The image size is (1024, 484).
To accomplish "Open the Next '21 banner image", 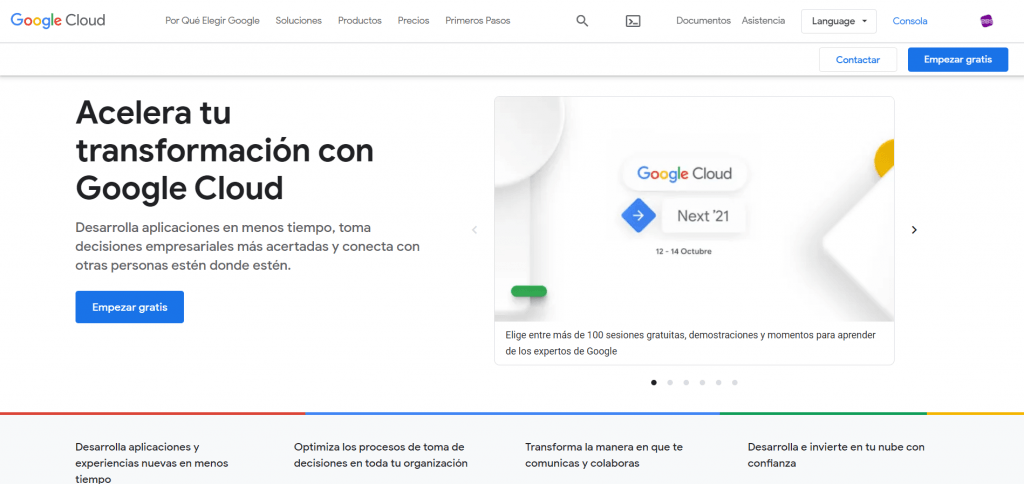I will (694, 209).
